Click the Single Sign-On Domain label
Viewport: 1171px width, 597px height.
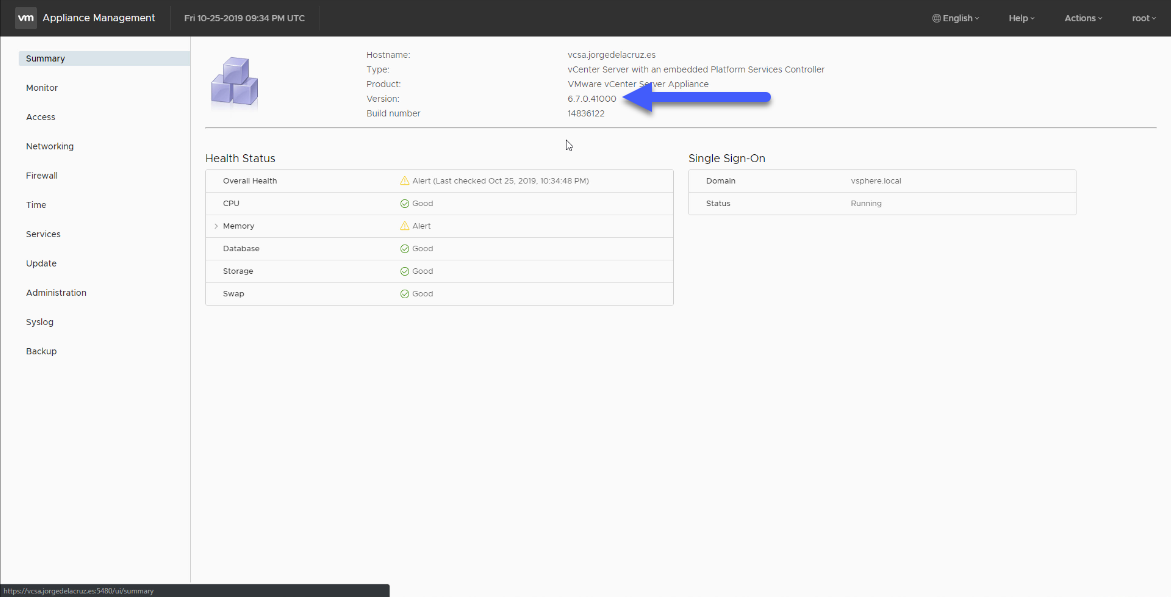click(x=721, y=181)
